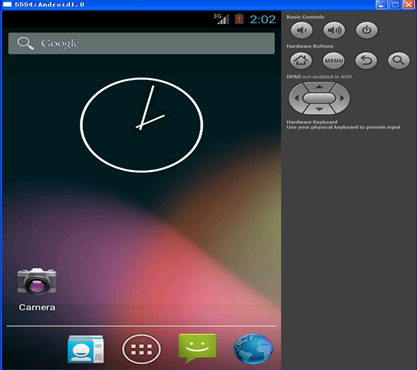417x370 pixels.
Task: Launch the Browser globe icon
Action: (x=253, y=349)
